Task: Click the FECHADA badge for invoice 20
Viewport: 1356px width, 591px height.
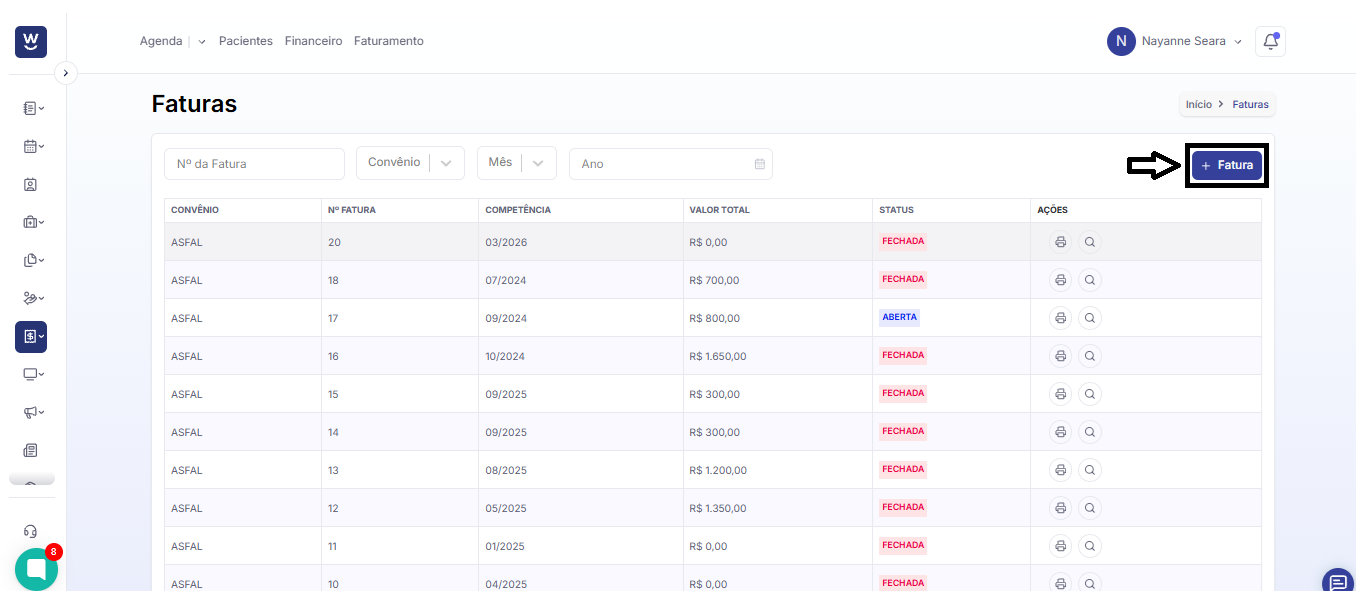Action: point(903,241)
